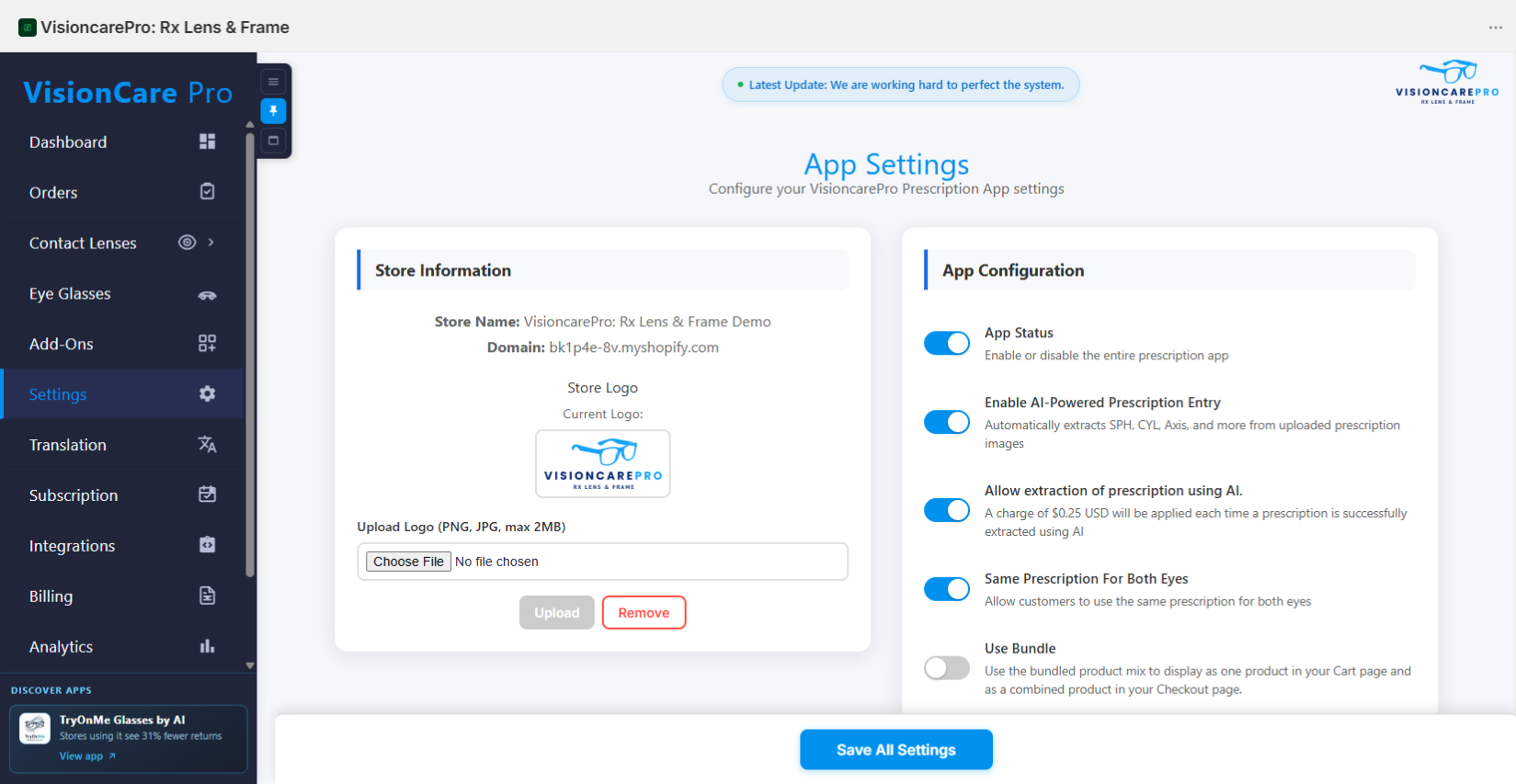This screenshot has height=784, width=1516.
Task: Click the Upload logo button
Action: 557,613
